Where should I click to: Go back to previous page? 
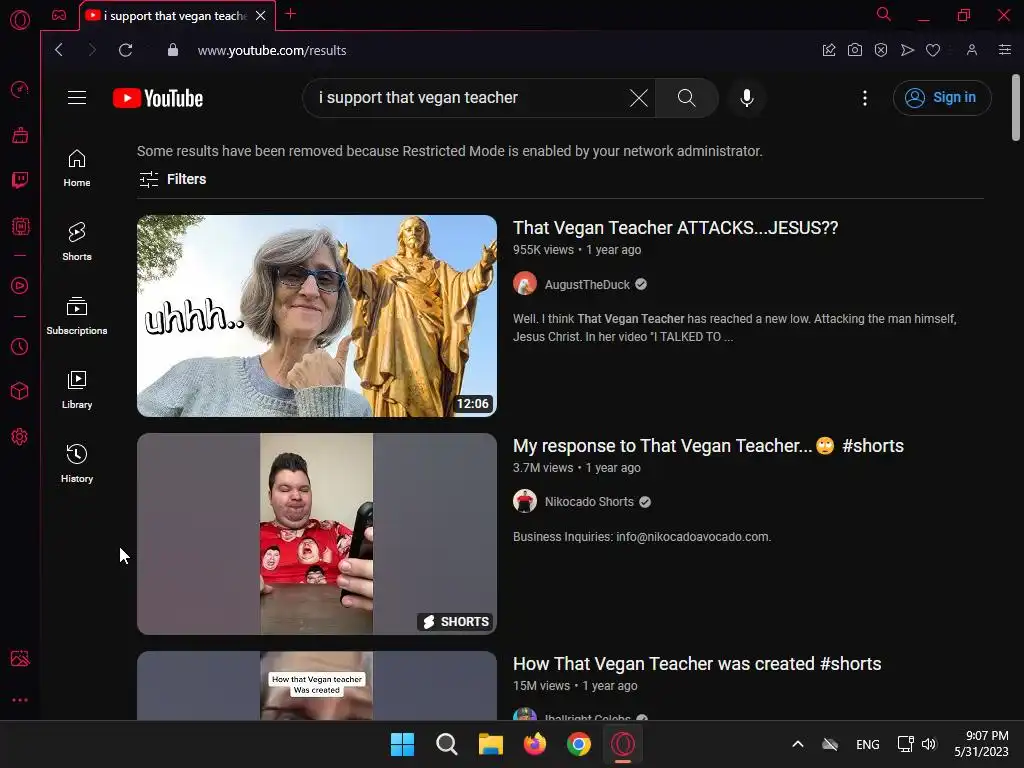pos(59,50)
